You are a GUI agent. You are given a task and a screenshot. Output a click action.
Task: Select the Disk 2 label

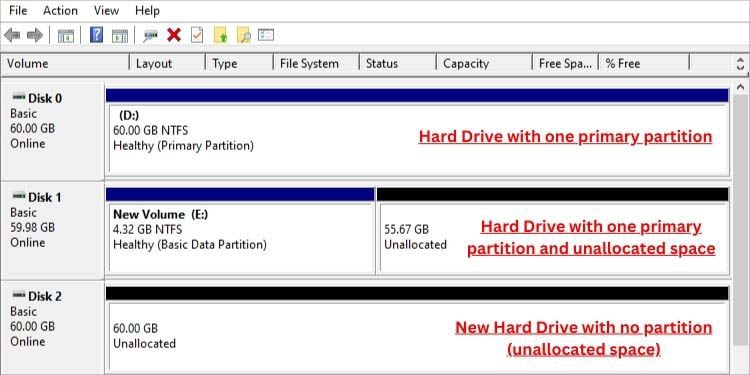click(x=45, y=296)
